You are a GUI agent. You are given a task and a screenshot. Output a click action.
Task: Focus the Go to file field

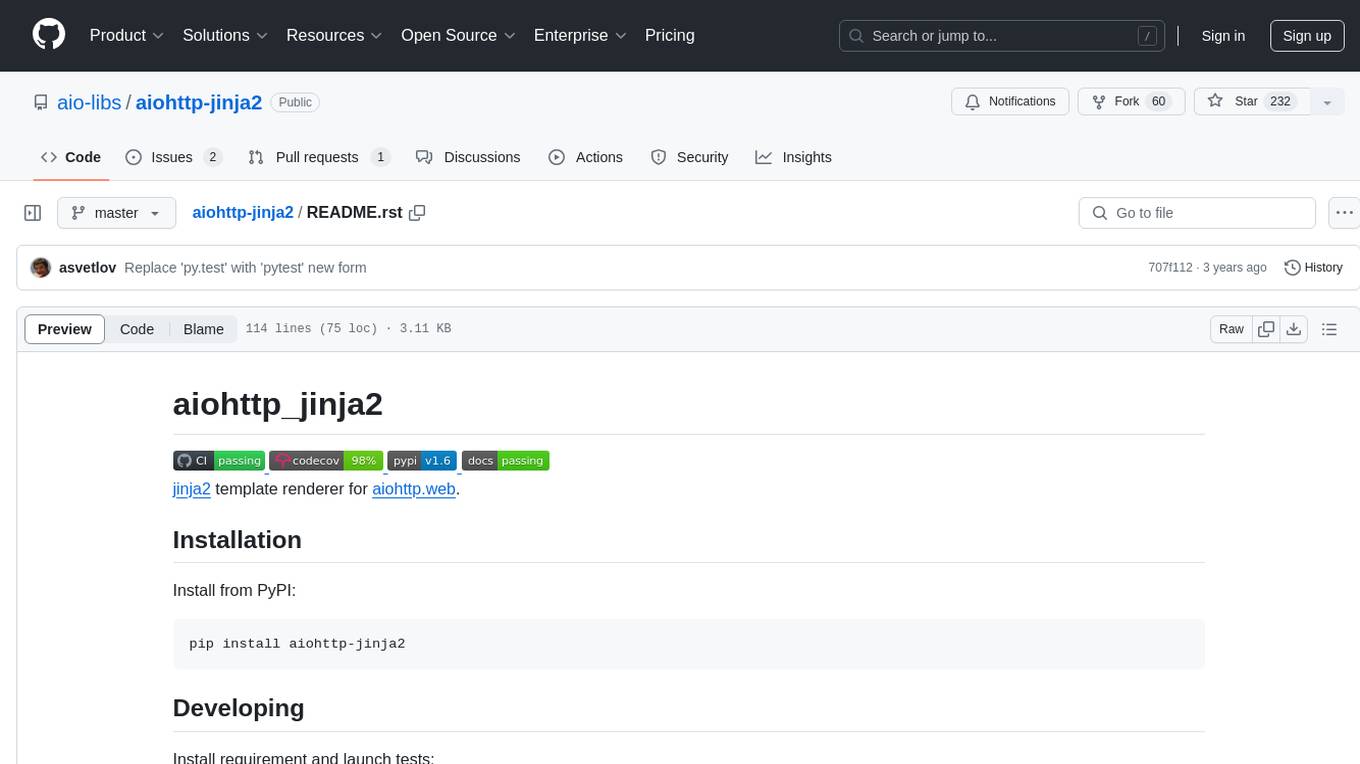tap(1197, 213)
